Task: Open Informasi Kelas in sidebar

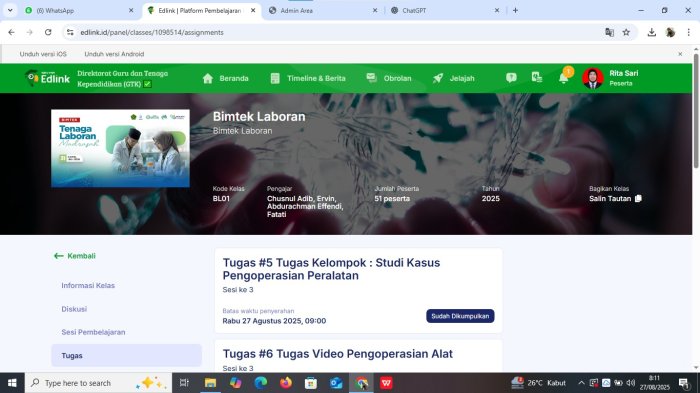Action: click(88, 285)
